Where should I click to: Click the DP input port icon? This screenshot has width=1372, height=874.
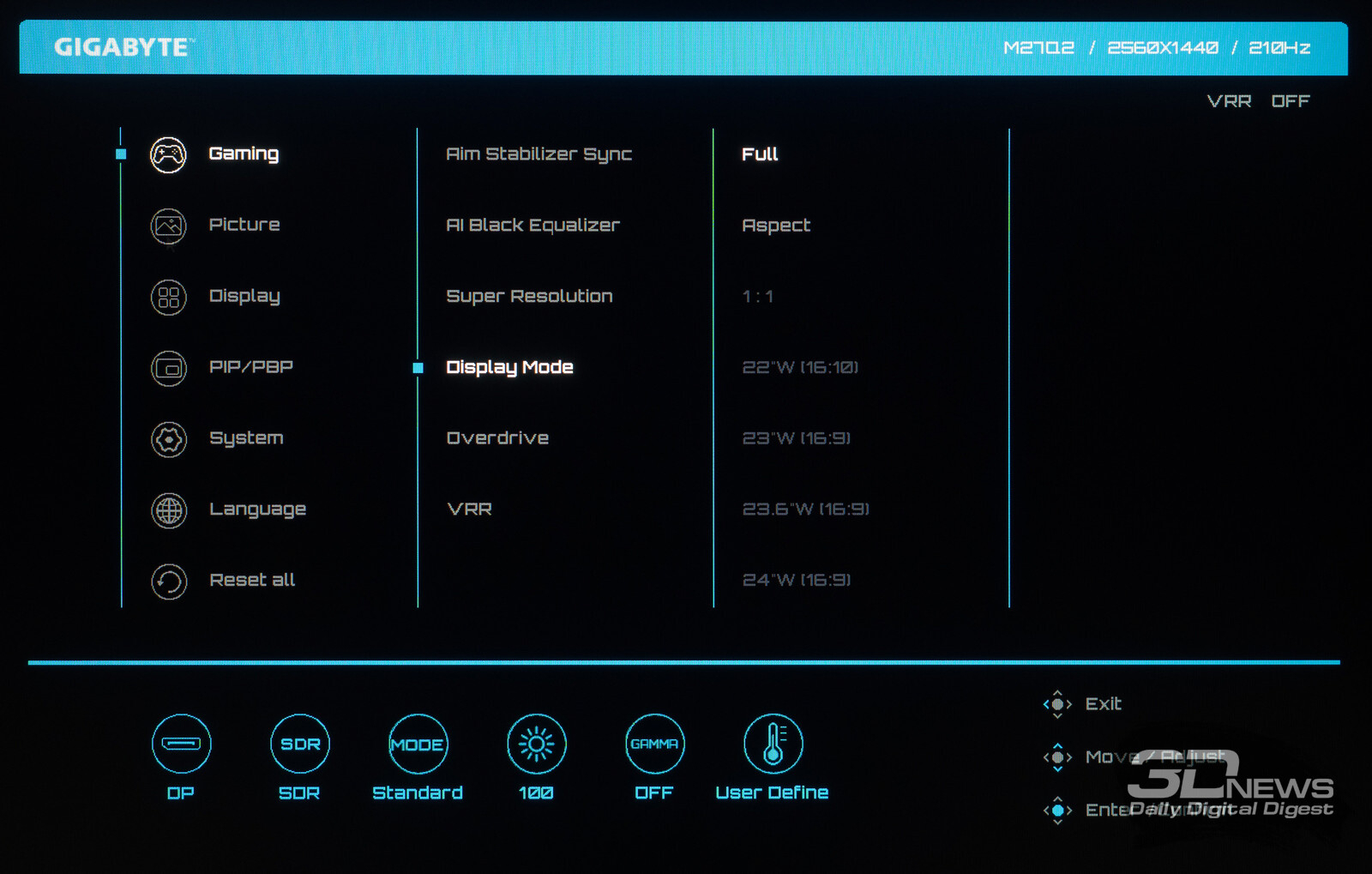point(181,744)
